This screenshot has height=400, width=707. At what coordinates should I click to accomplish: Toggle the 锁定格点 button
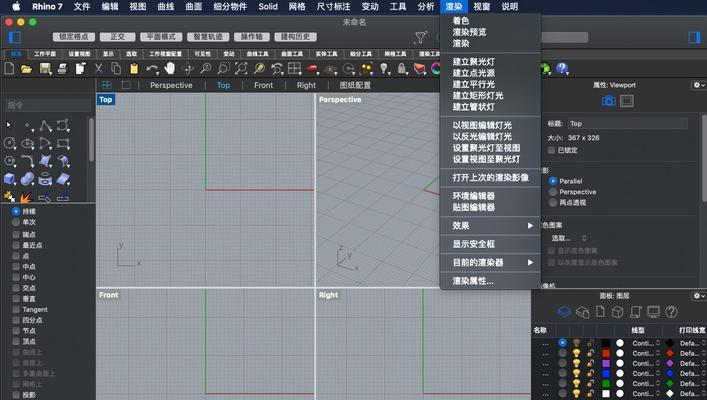(x=74, y=37)
